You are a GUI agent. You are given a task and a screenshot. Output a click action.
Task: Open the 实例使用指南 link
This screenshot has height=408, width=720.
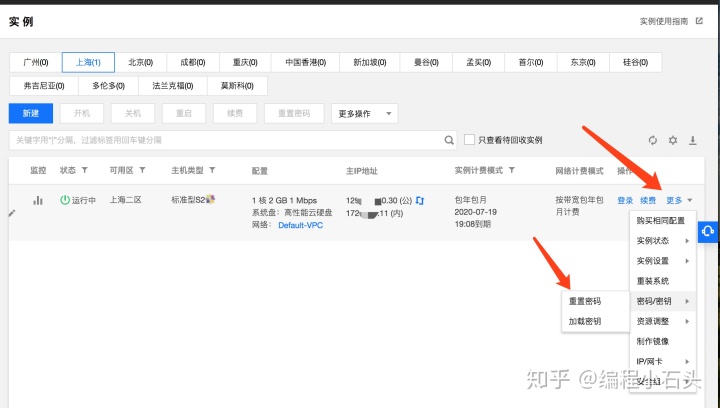pyautogui.click(x=664, y=21)
